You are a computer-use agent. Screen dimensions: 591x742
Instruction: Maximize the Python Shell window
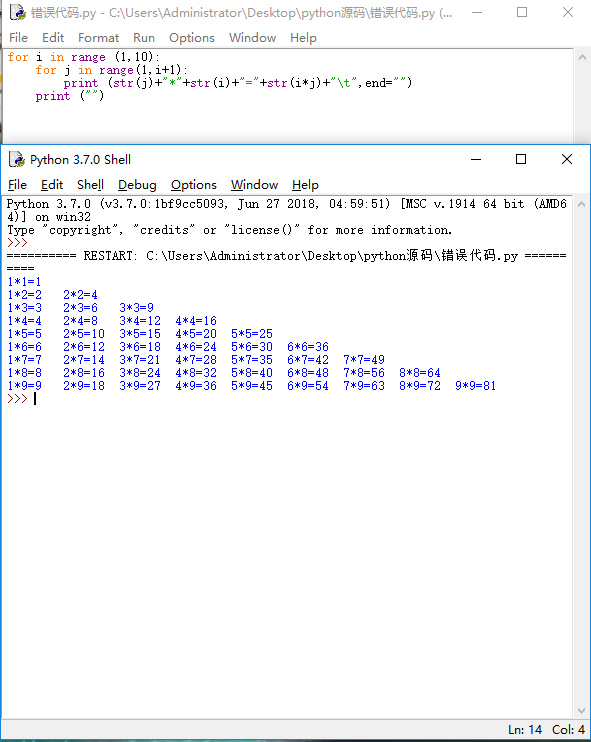pyautogui.click(x=521, y=159)
